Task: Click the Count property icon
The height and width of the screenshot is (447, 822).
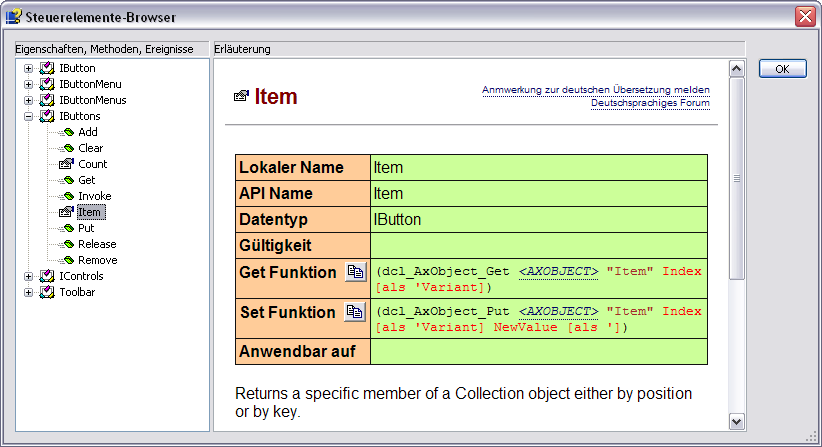Action: [x=66, y=164]
